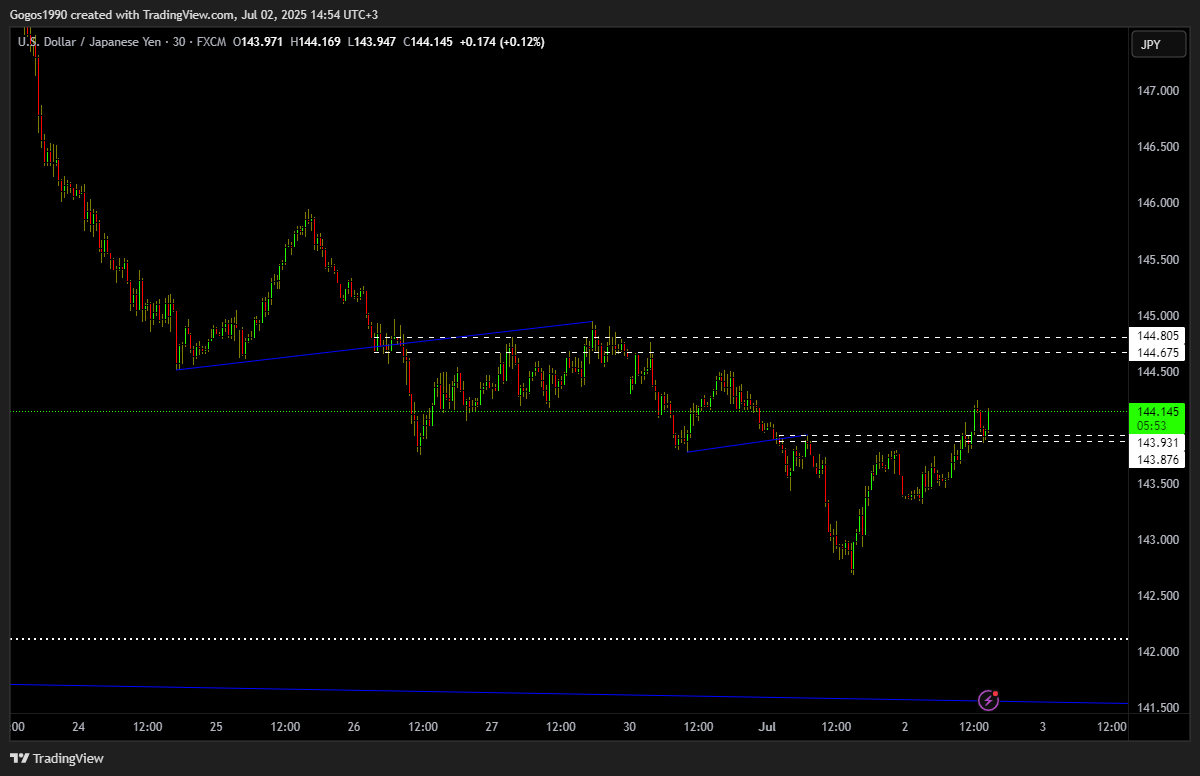Open the JPY currency selector
Image resolution: width=1200 pixels, height=776 pixels.
(1157, 44)
